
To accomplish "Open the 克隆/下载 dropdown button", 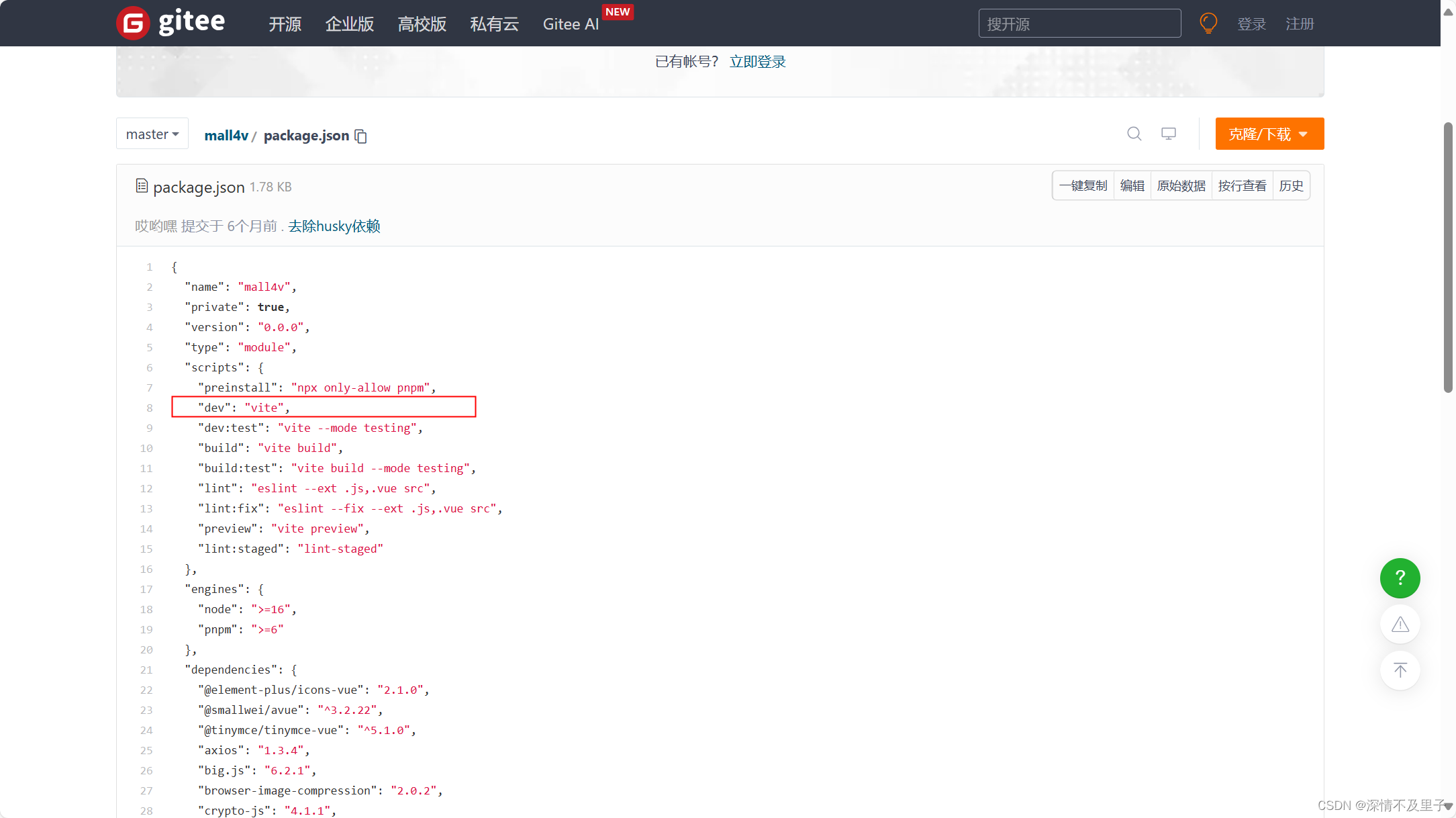I will (x=1269, y=134).
